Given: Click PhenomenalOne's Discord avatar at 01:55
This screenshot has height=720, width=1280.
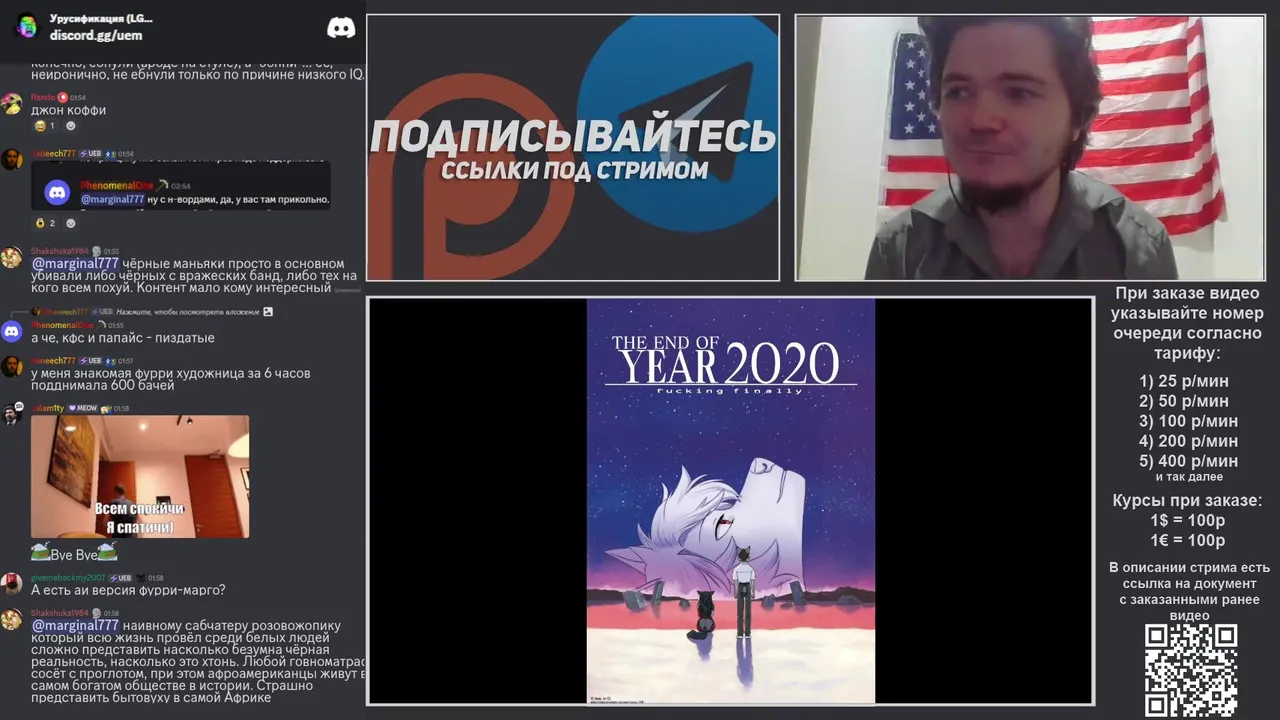Looking at the screenshot, I should point(11,331).
